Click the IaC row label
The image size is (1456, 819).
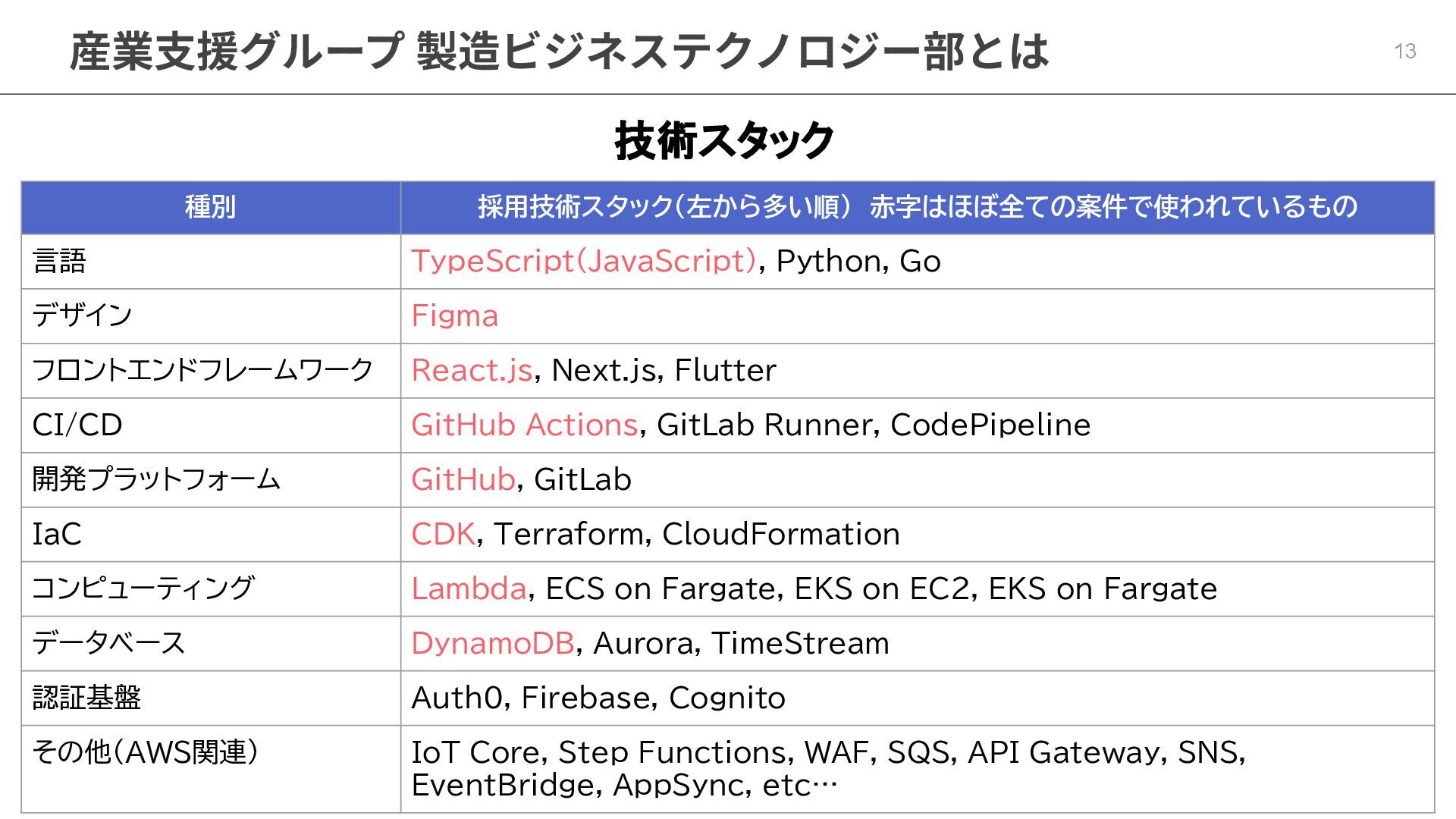pyautogui.click(x=57, y=535)
